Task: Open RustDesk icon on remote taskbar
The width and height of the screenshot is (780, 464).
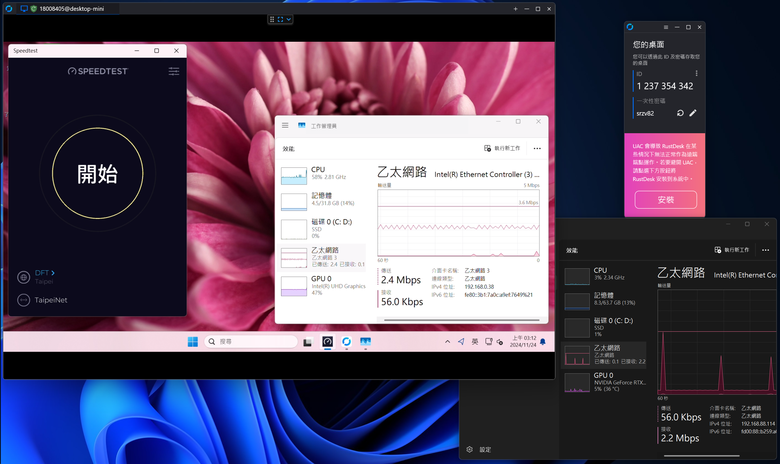Action: tap(346, 342)
